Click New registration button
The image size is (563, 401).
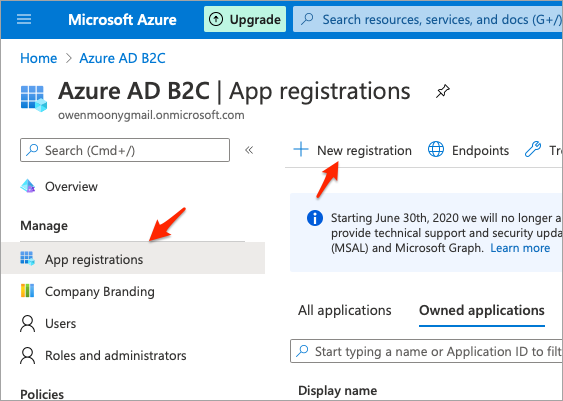pyautogui.click(x=352, y=150)
